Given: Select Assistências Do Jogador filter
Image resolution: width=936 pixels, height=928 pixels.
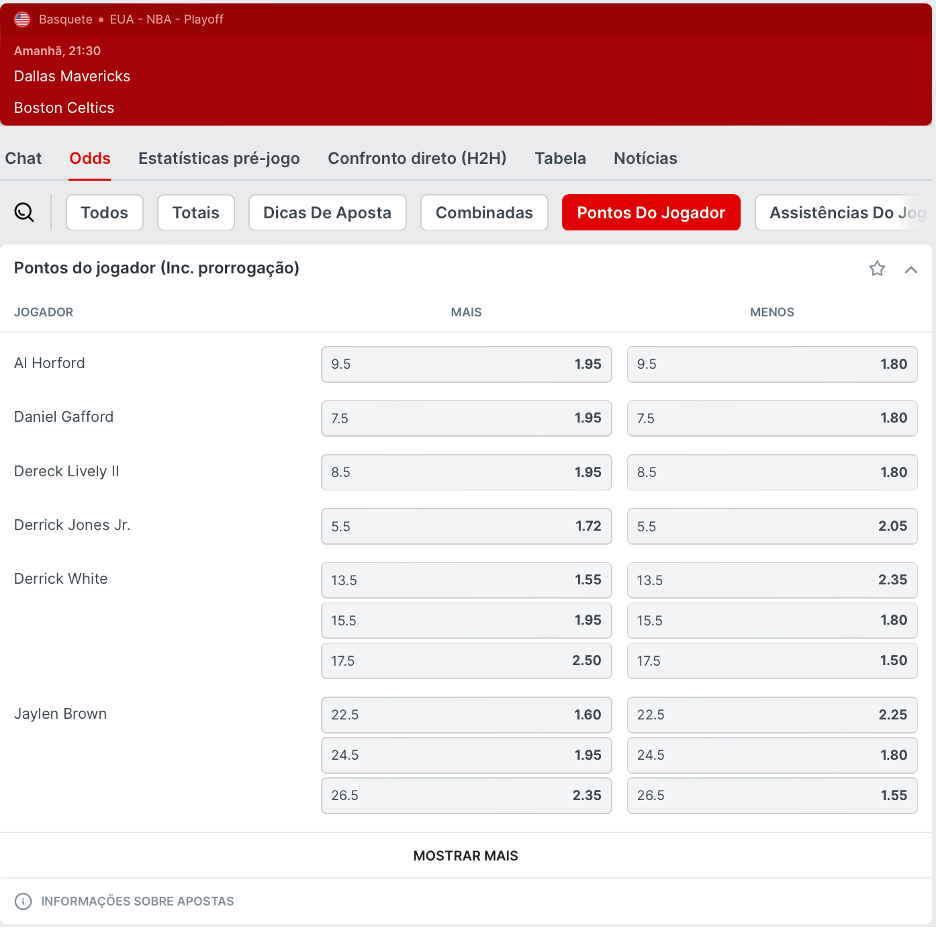Looking at the screenshot, I should pos(843,212).
